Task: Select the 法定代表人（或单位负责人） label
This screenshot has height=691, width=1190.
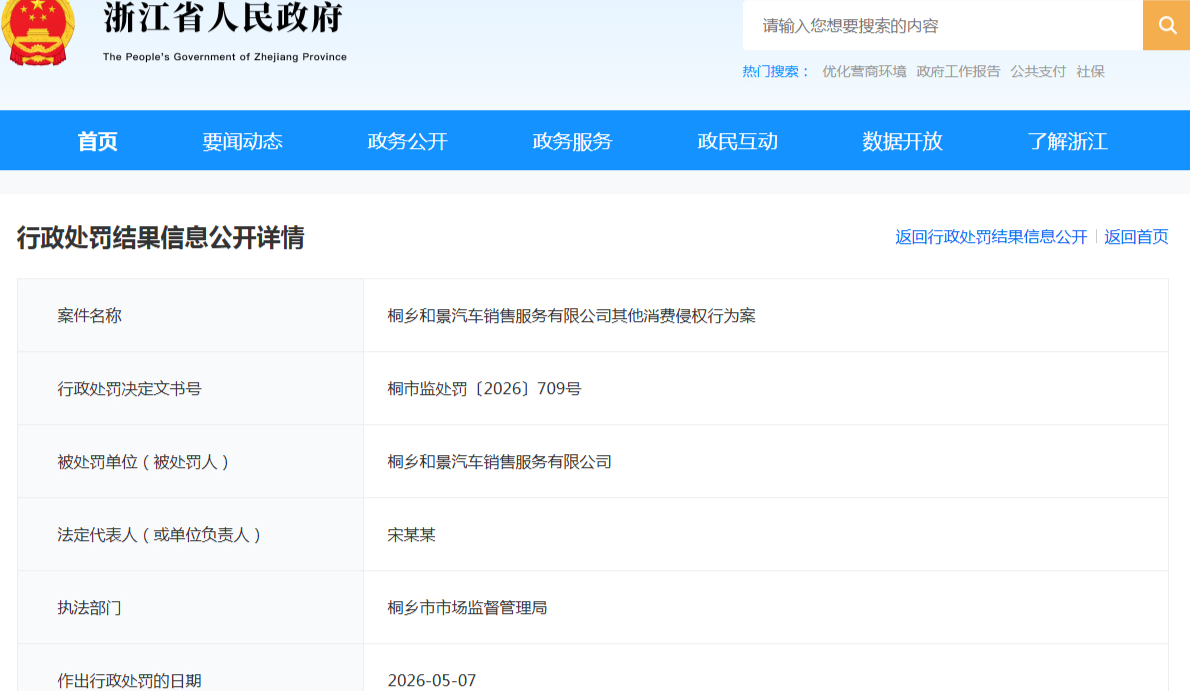Action: [159, 535]
